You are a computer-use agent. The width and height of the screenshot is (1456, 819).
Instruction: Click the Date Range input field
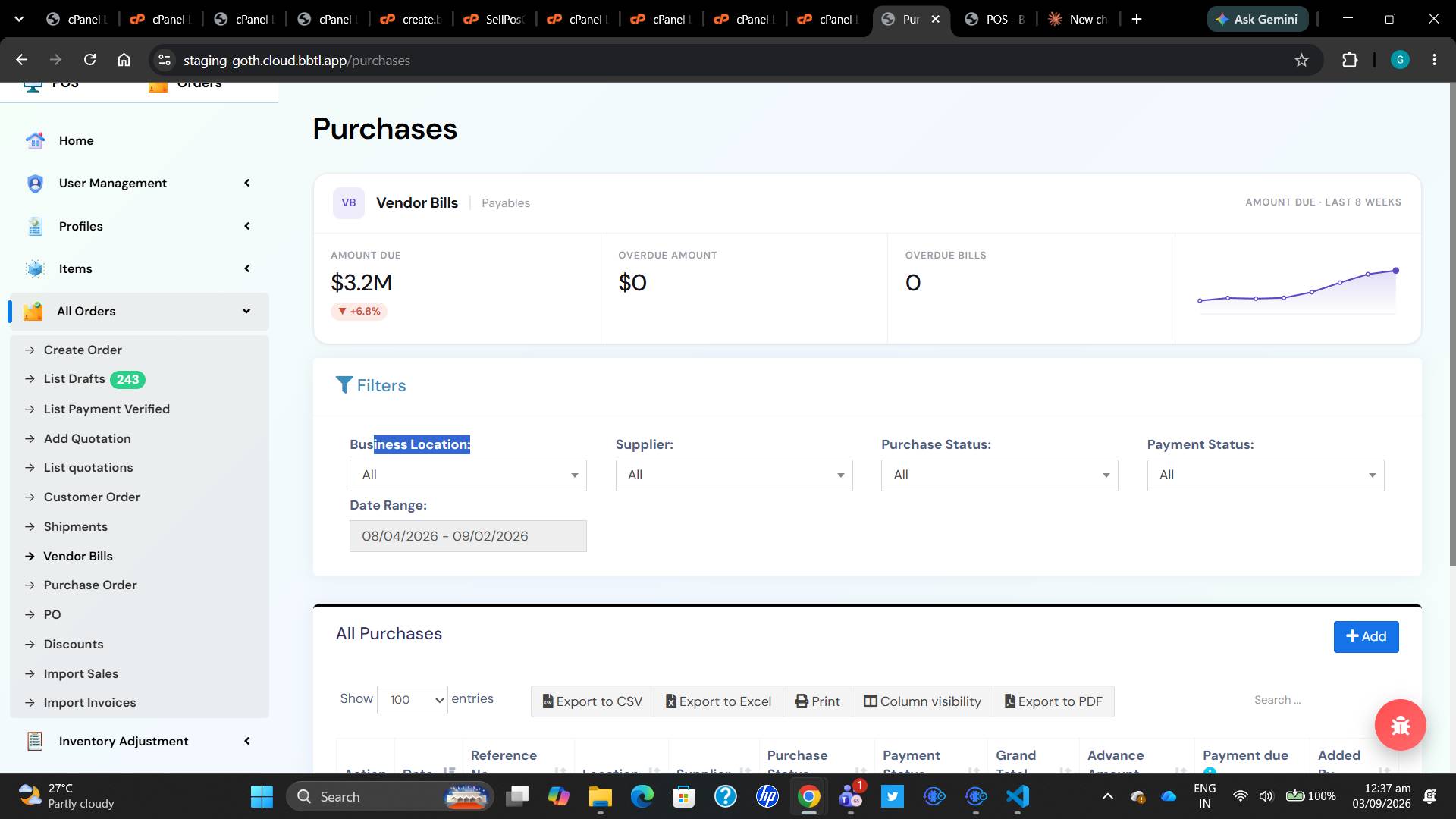point(468,536)
